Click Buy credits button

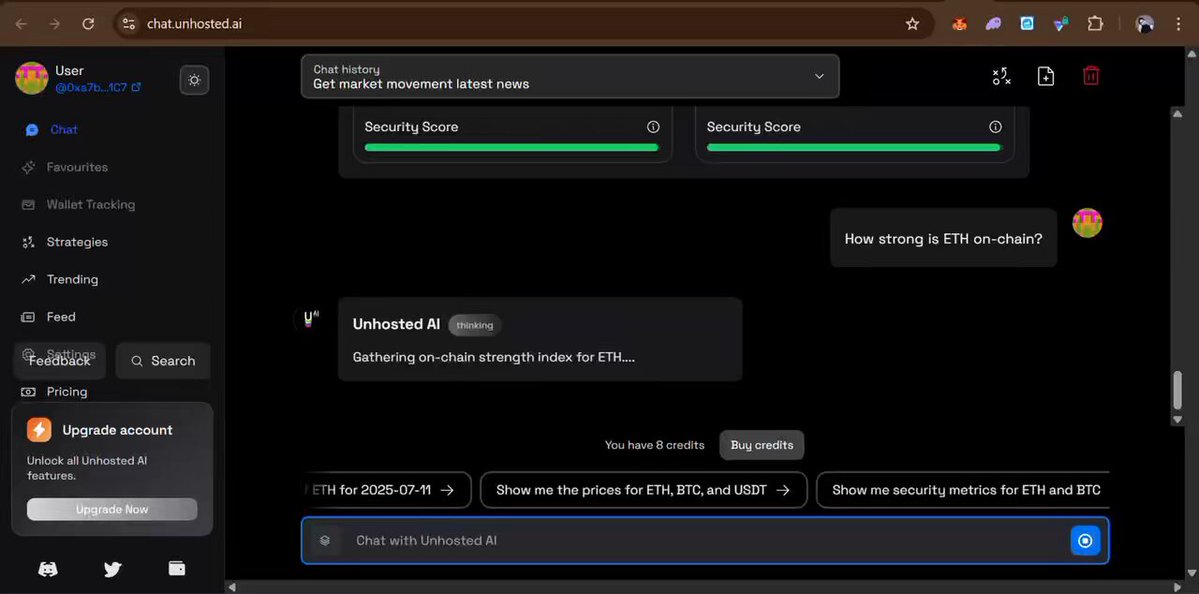(762, 445)
